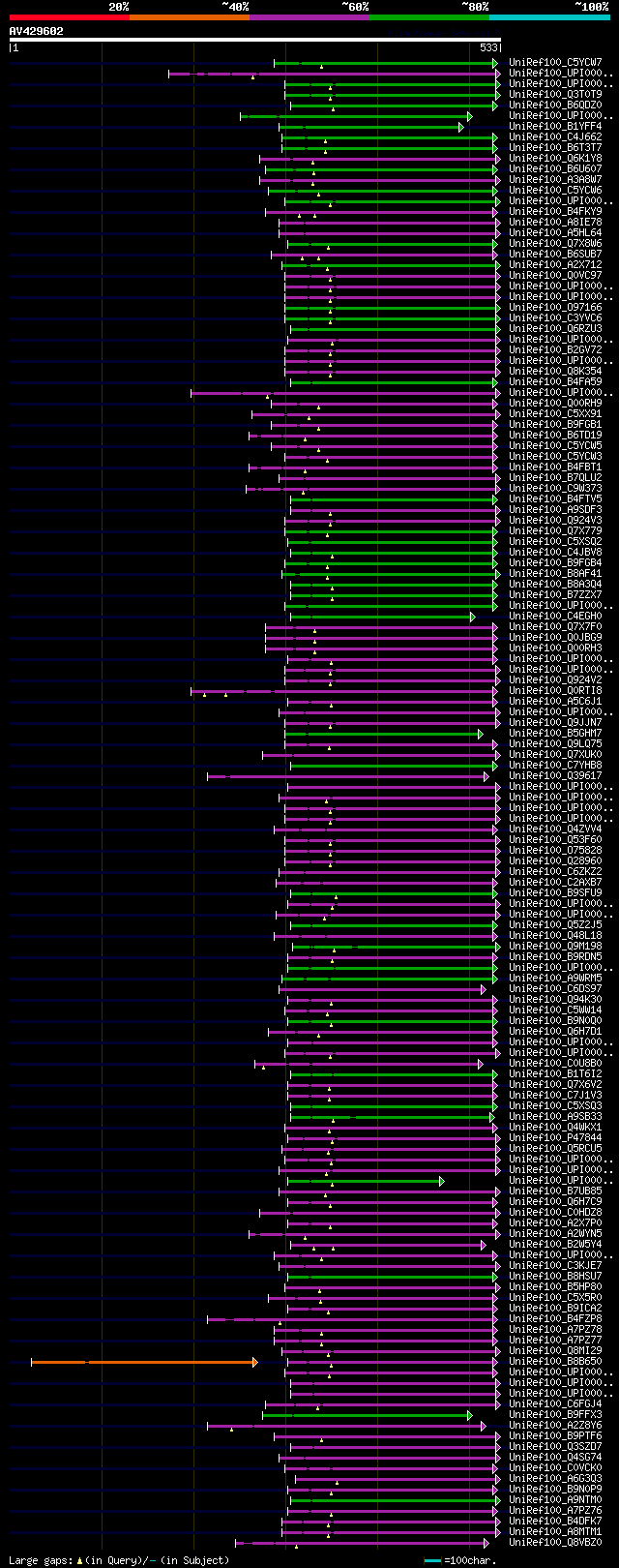Click the cyan ~100% identity legend segment

tap(549, 17)
